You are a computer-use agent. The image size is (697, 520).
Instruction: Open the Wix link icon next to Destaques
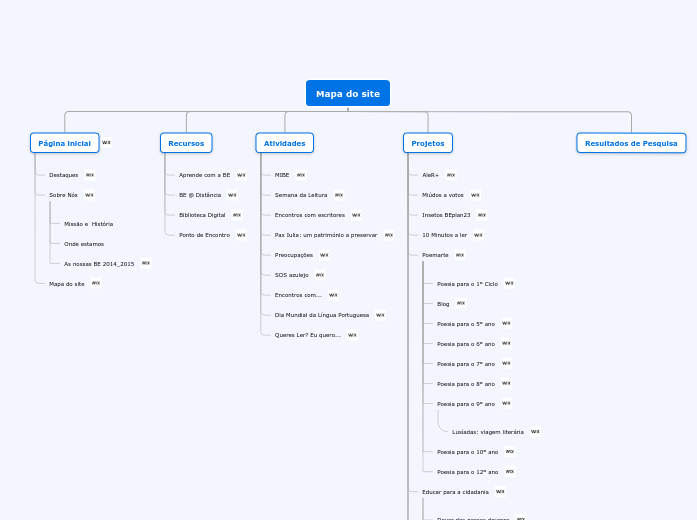tap(90, 175)
